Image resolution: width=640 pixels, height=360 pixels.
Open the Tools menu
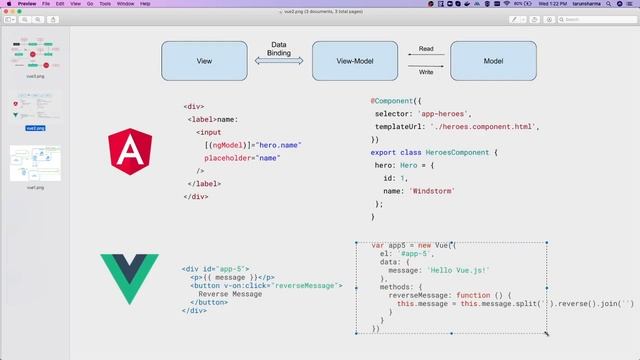tap(105, 4)
